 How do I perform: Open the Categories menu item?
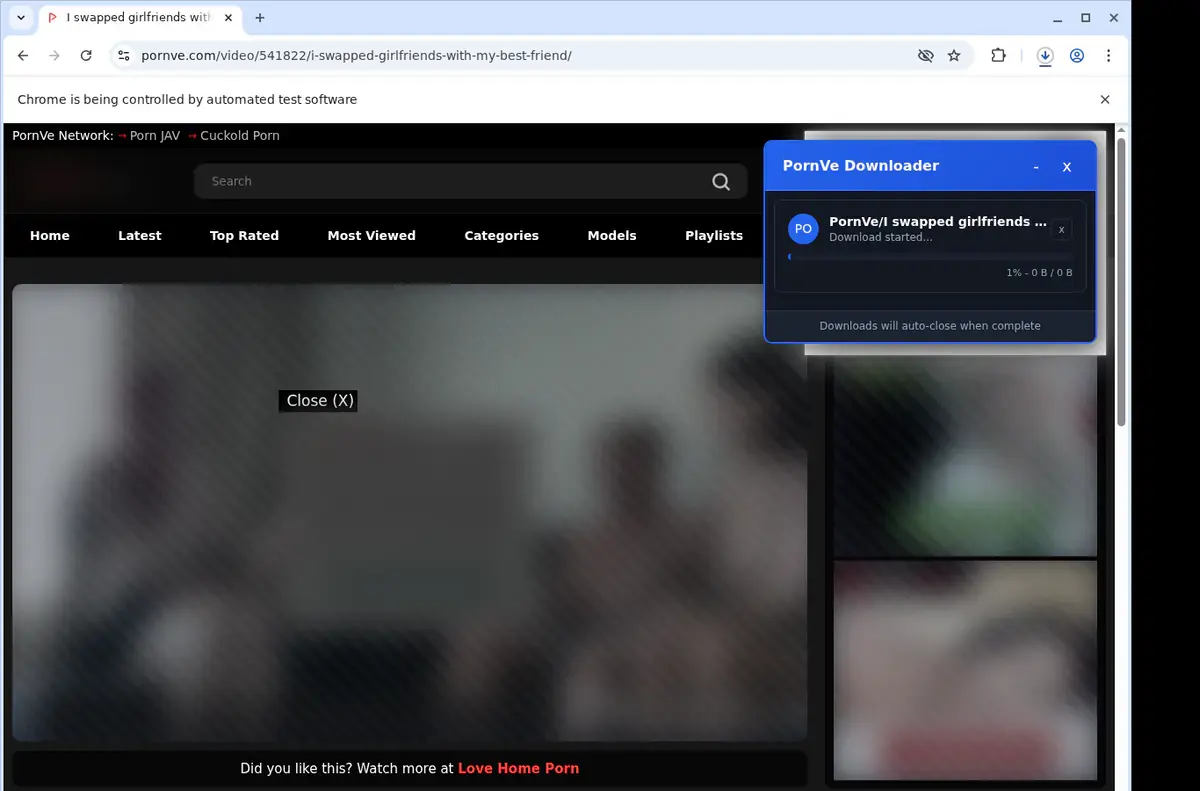pyautogui.click(x=502, y=236)
